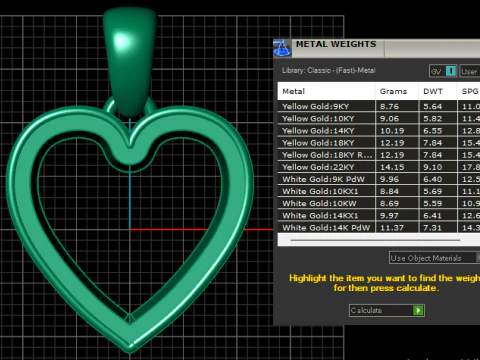Image resolution: width=480 pixels, height=360 pixels.
Task: Click the 6.55 DWT value
Action: [x=433, y=131]
